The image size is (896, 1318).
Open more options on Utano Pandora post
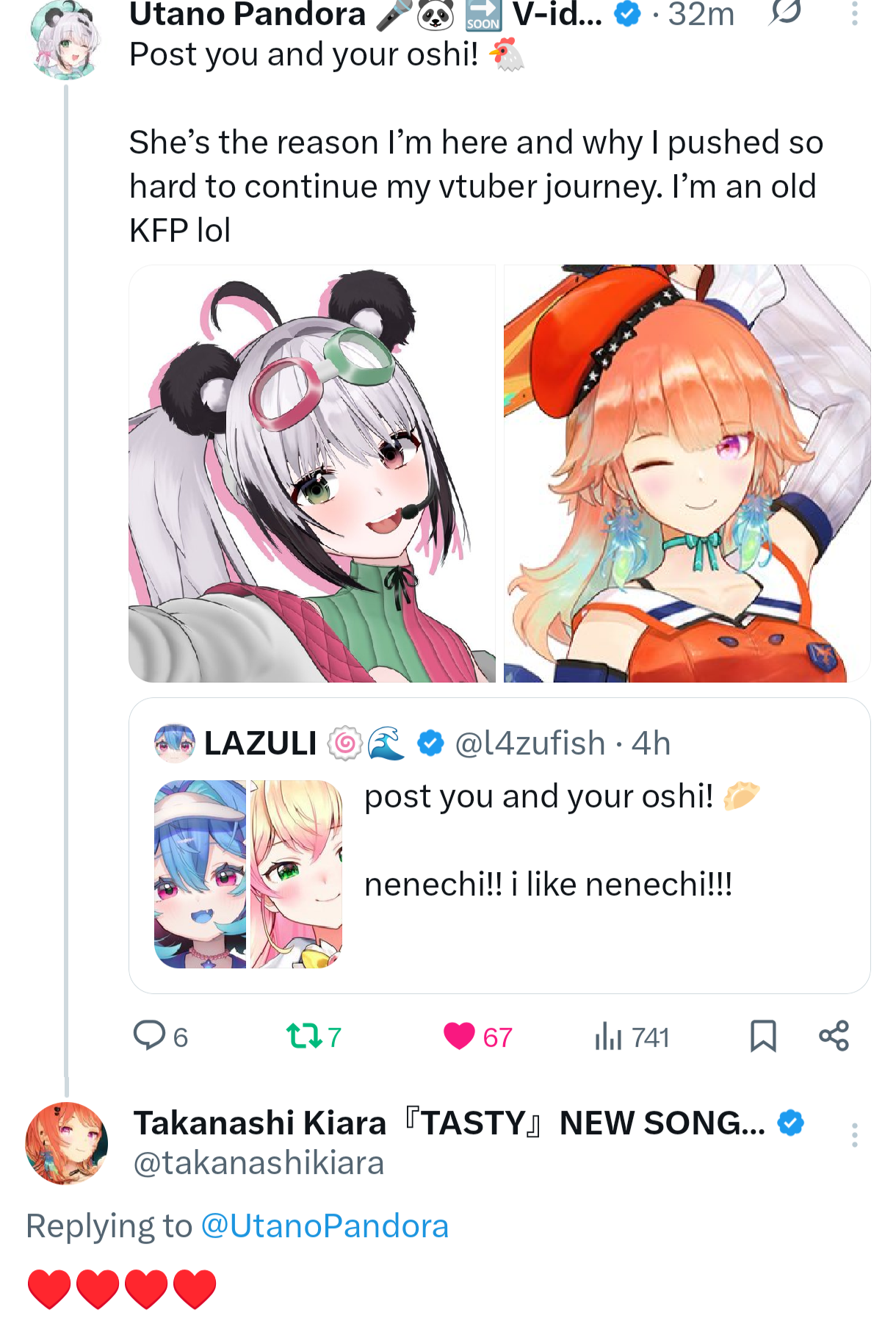pos(855,13)
